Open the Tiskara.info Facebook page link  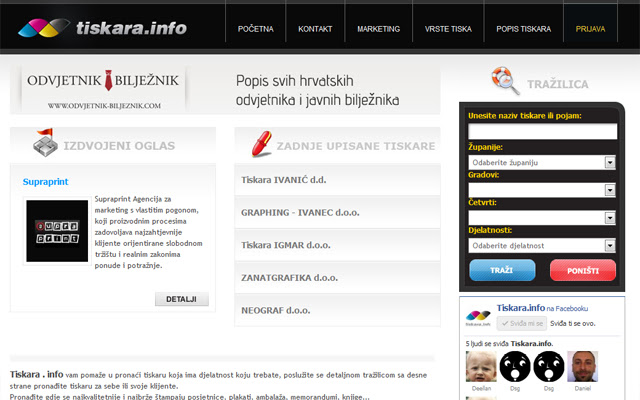[x=521, y=308]
